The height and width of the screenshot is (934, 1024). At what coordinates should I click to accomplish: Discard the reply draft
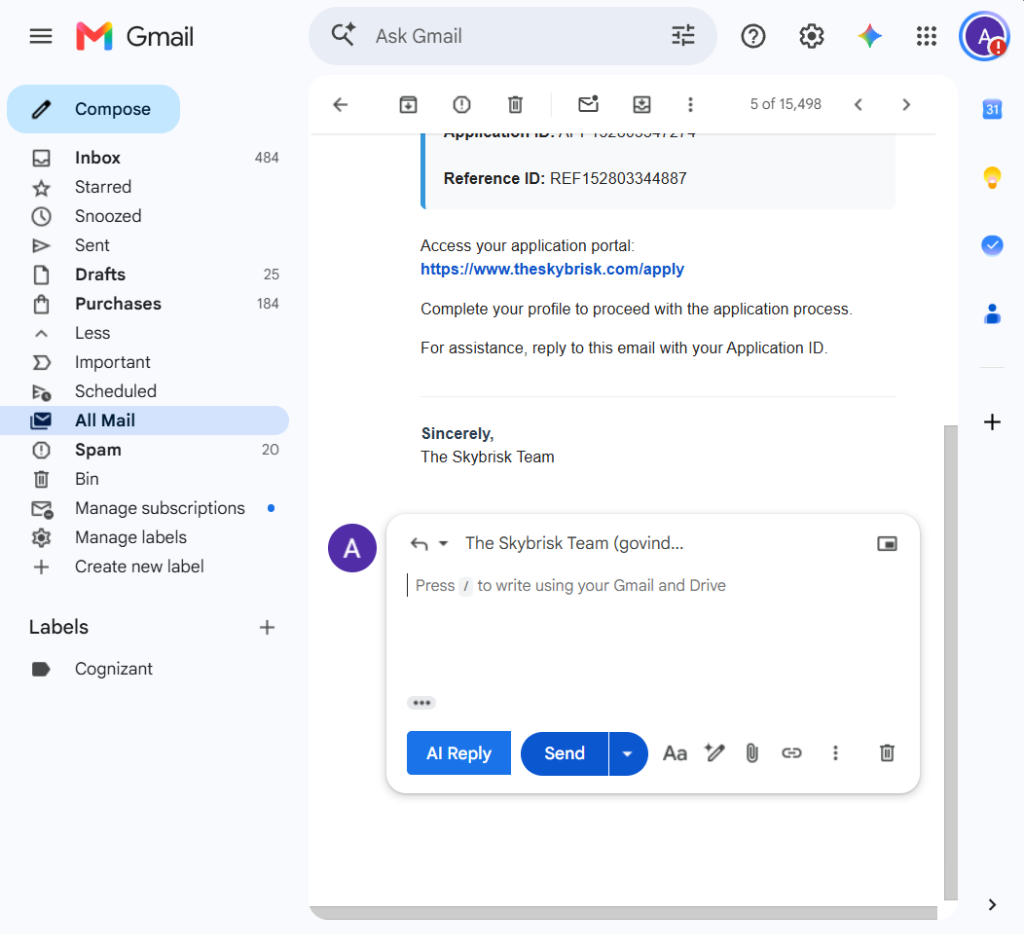(x=887, y=753)
